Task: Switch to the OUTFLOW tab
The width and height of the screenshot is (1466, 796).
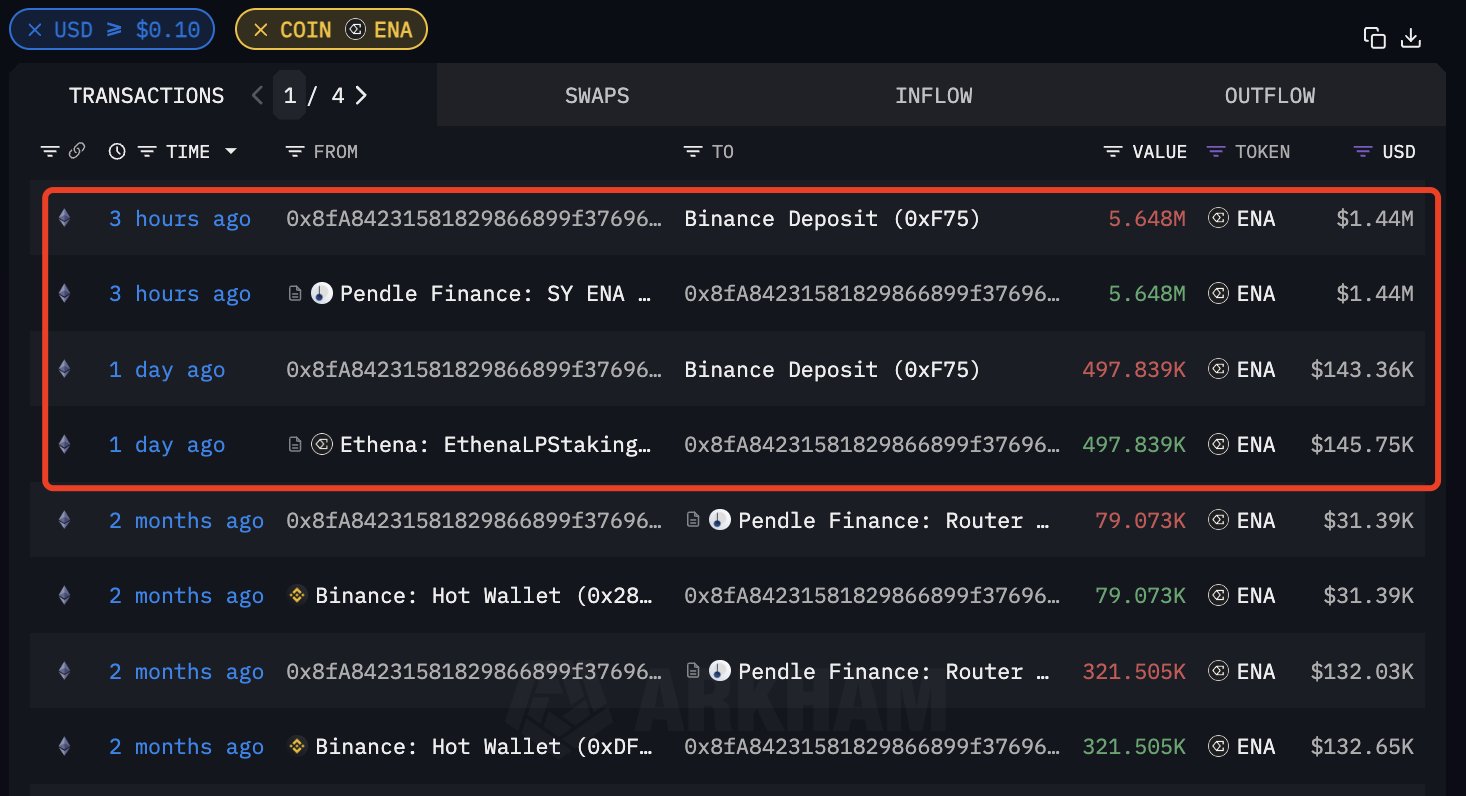Action: pos(1270,95)
